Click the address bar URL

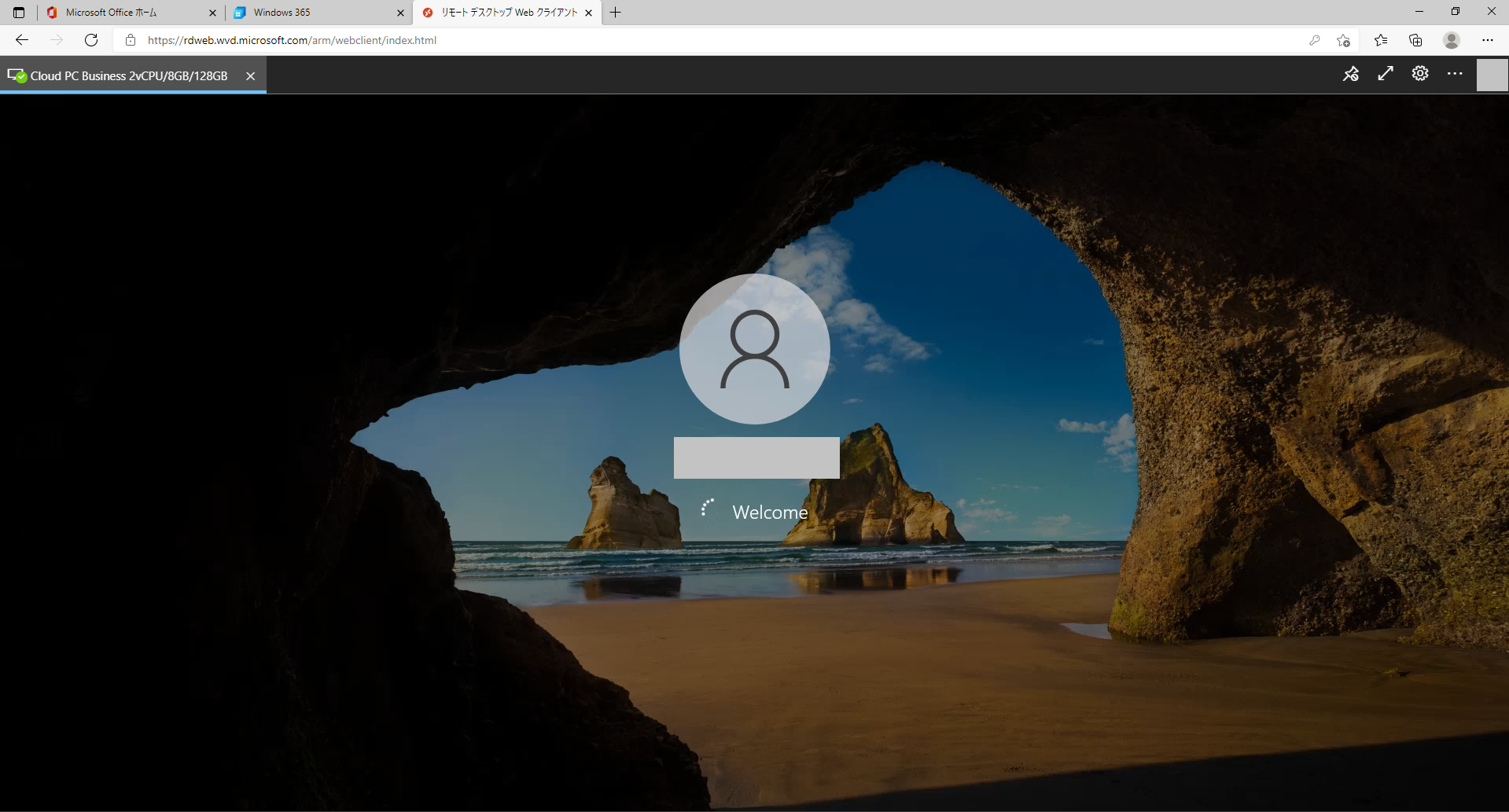tap(292, 40)
